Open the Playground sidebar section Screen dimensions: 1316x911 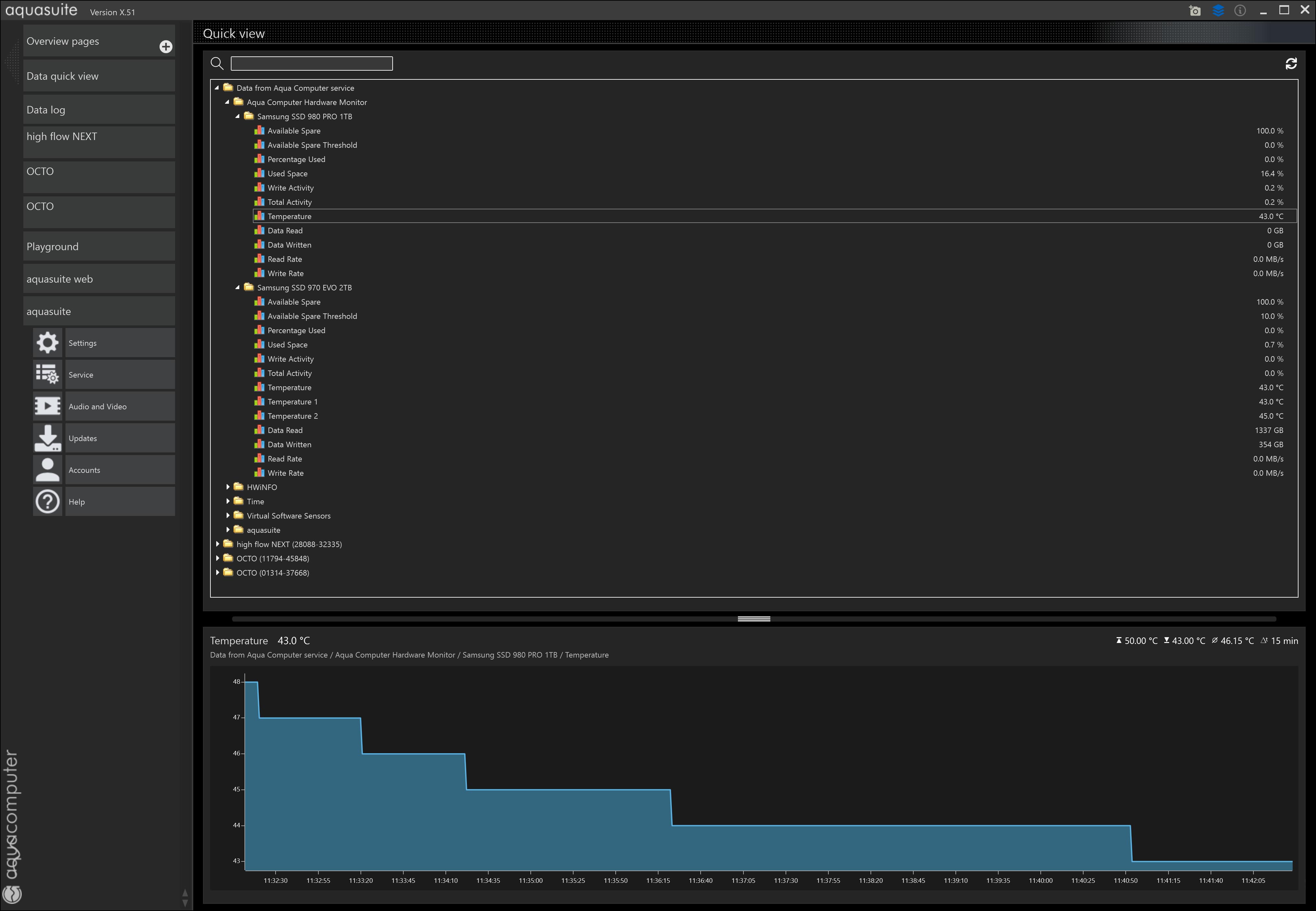coord(99,247)
